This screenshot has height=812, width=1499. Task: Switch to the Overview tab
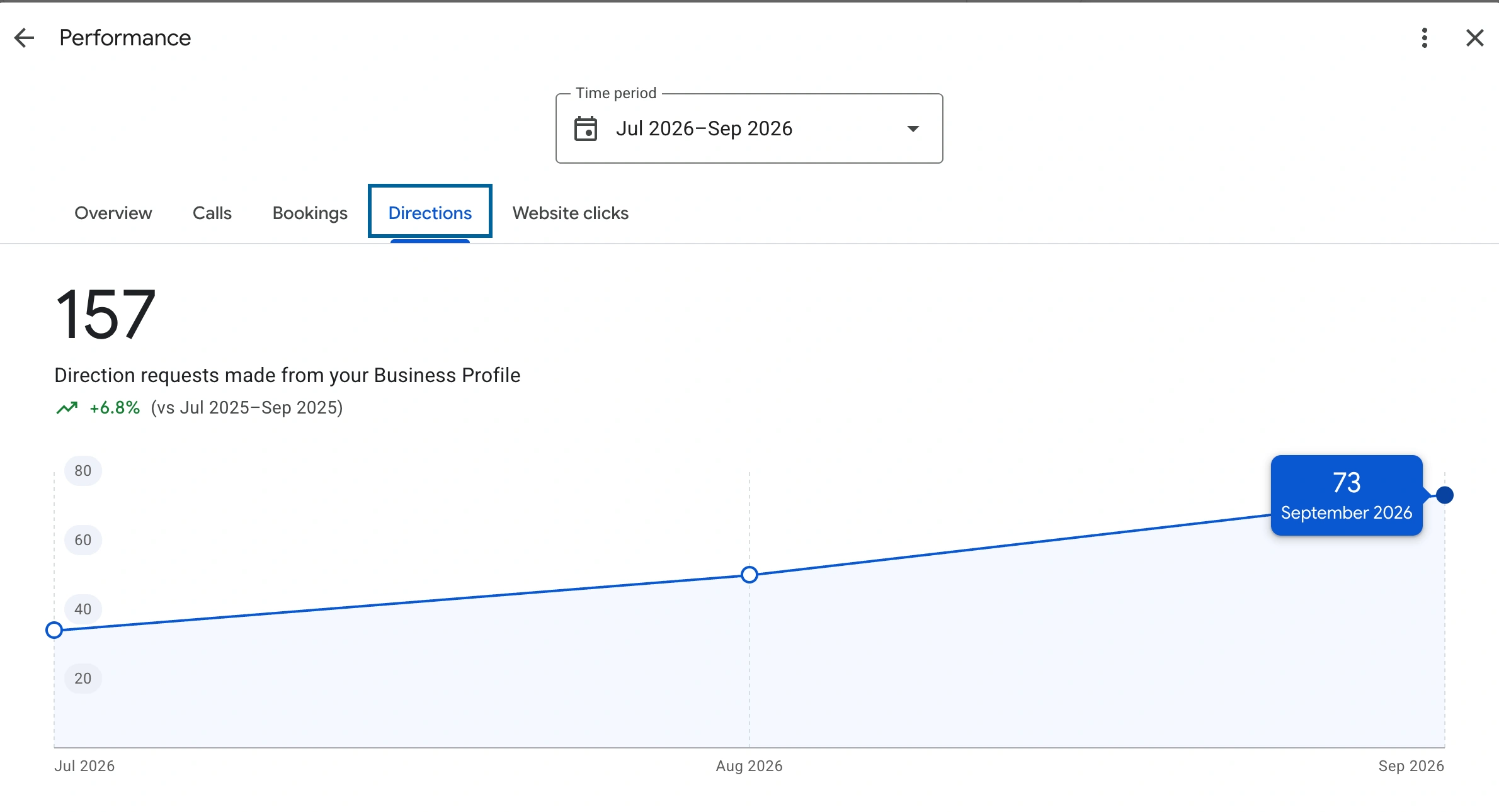coord(113,213)
